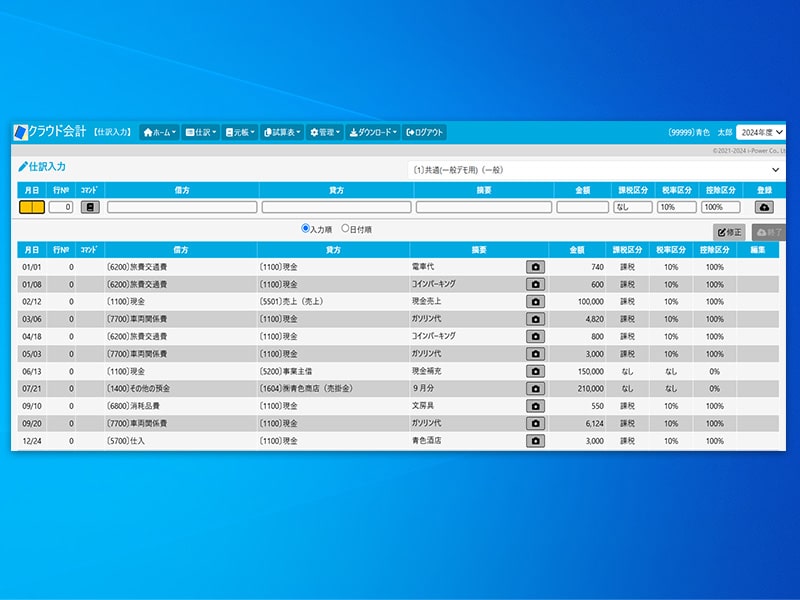Open the ダウンロード menu
The width and height of the screenshot is (800, 600).
pos(373,132)
